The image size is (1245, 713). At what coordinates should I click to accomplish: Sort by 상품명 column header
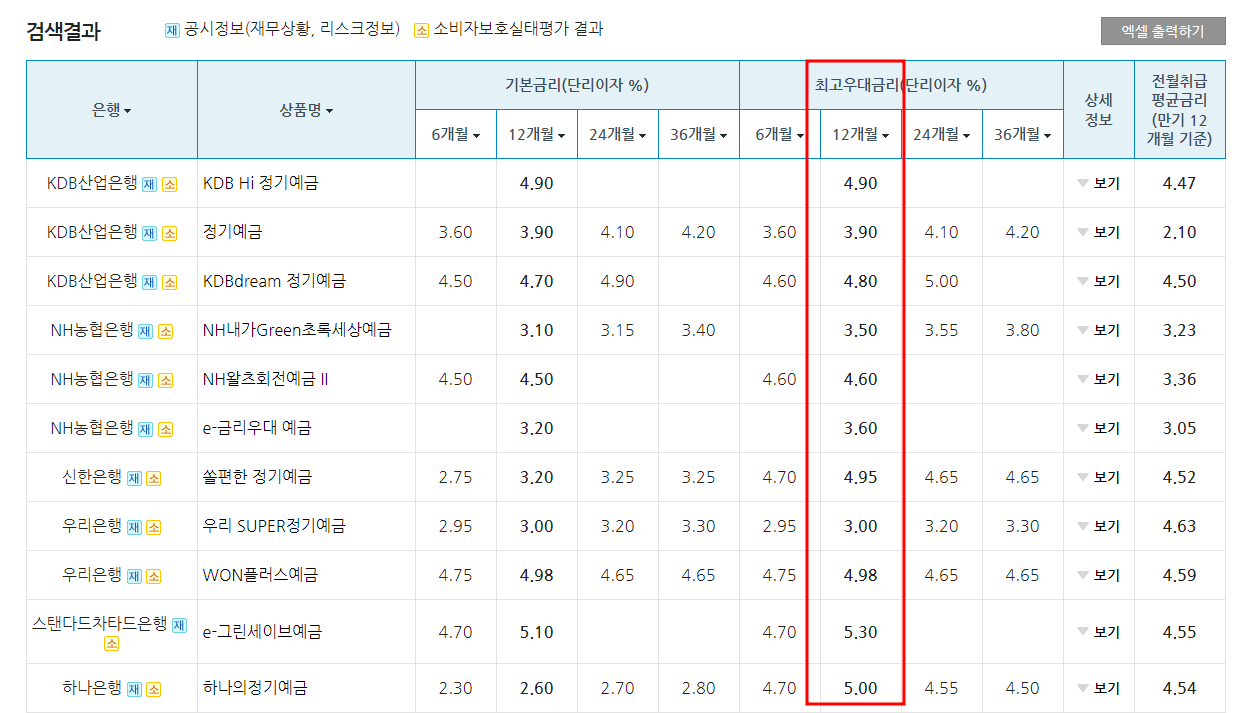click(x=306, y=110)
